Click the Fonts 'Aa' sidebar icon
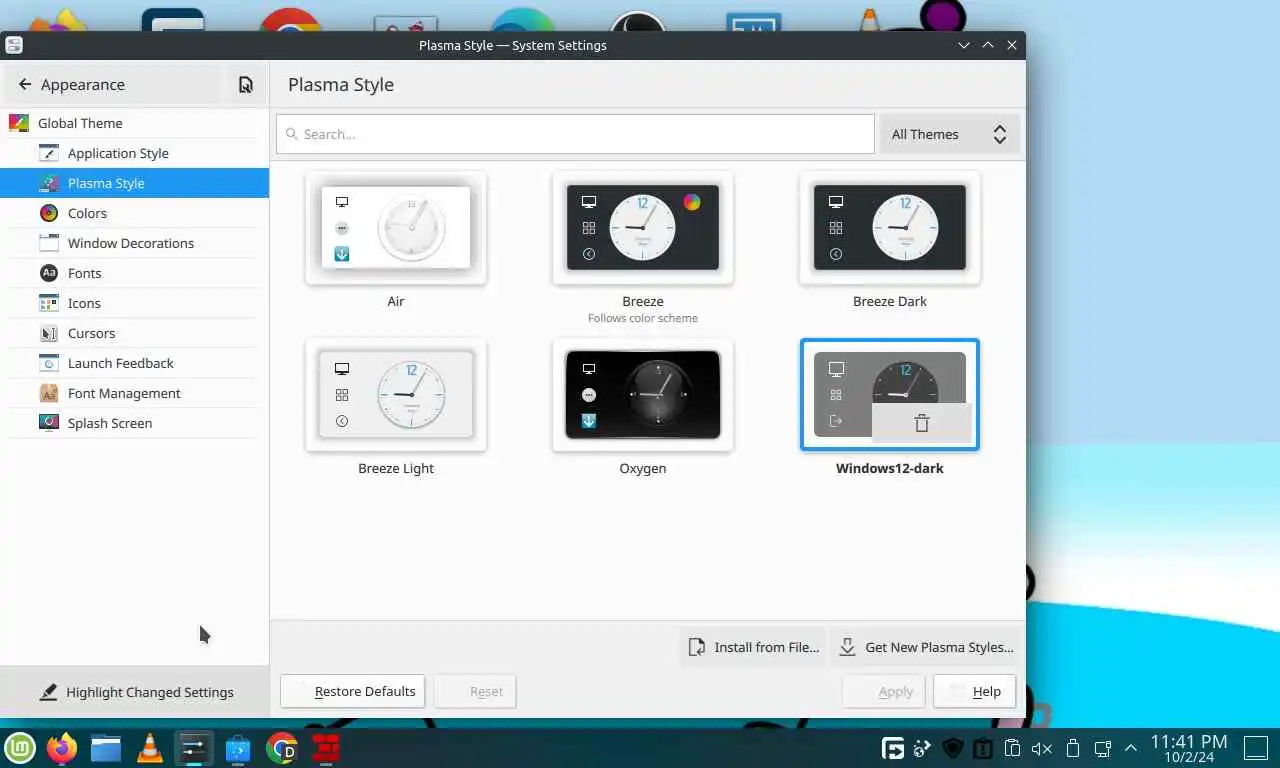This screenshot has height=768, width=1280. [x=49, y=273]
